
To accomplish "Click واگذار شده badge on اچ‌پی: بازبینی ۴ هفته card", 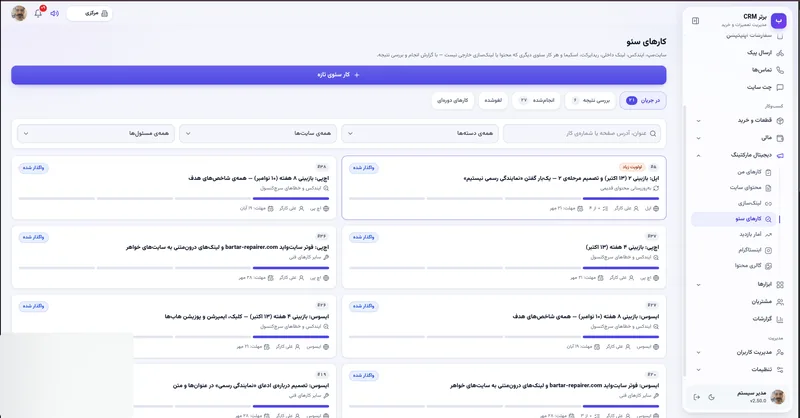I will pyautogui.click(x=364, y=237).
